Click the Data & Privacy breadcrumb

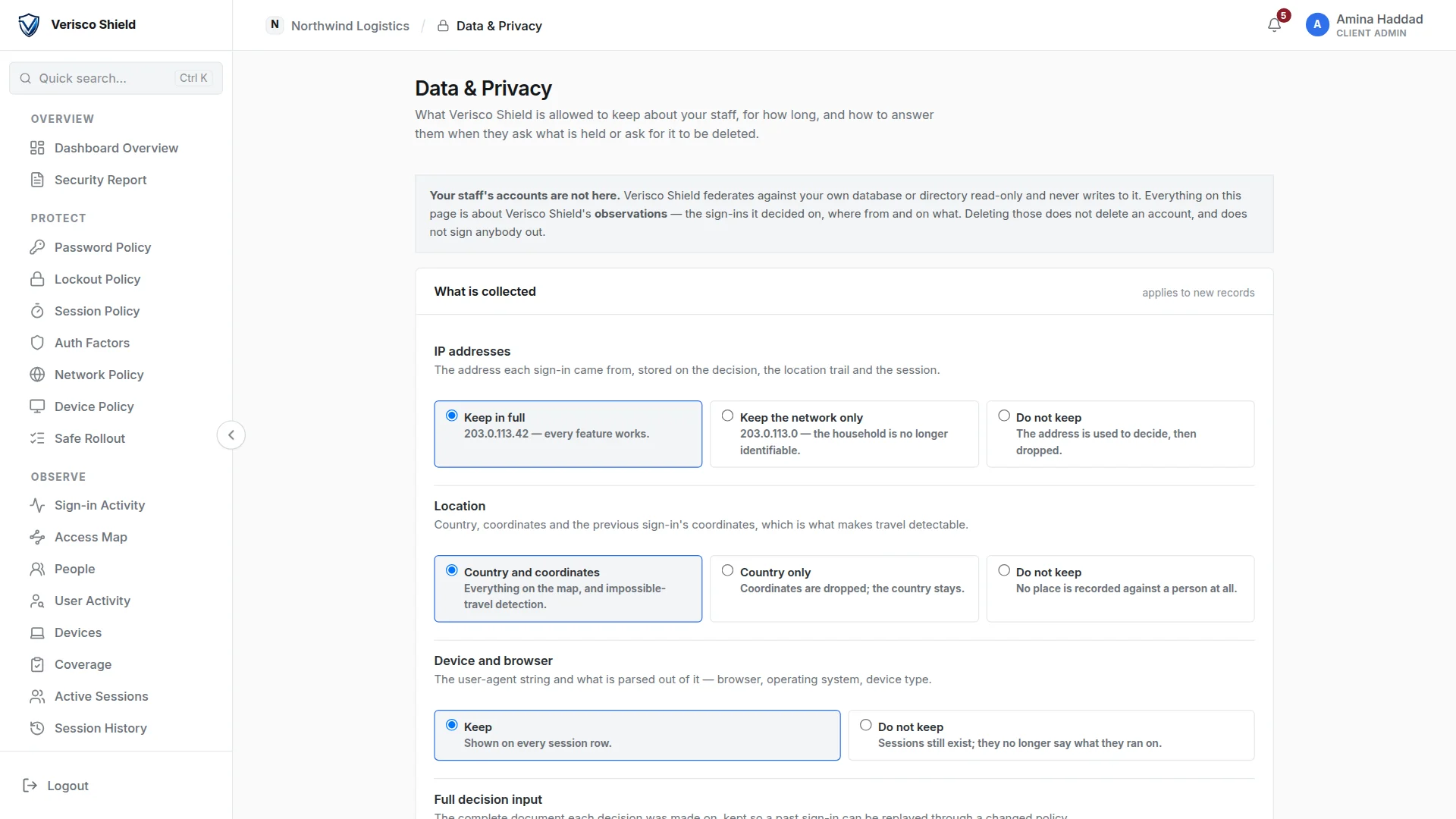[x=499, y=26]
